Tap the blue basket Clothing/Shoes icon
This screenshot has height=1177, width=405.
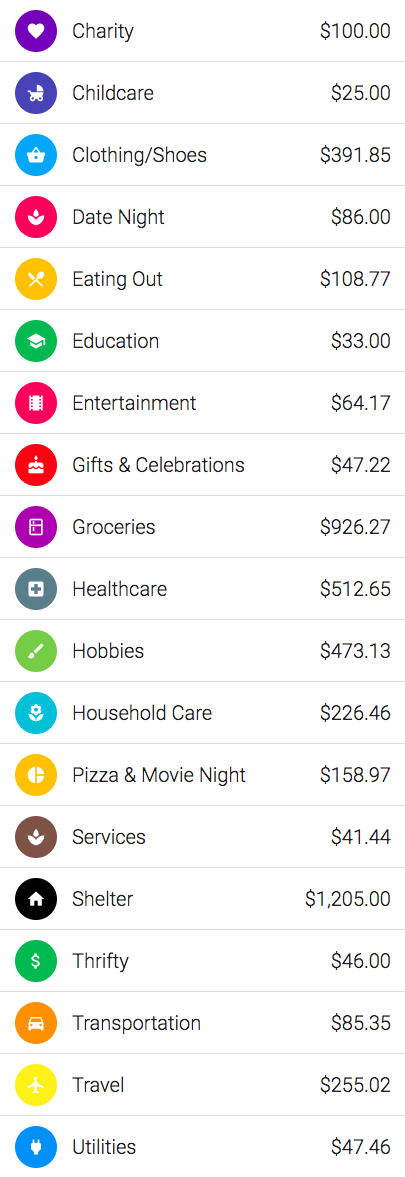[36, 155]
